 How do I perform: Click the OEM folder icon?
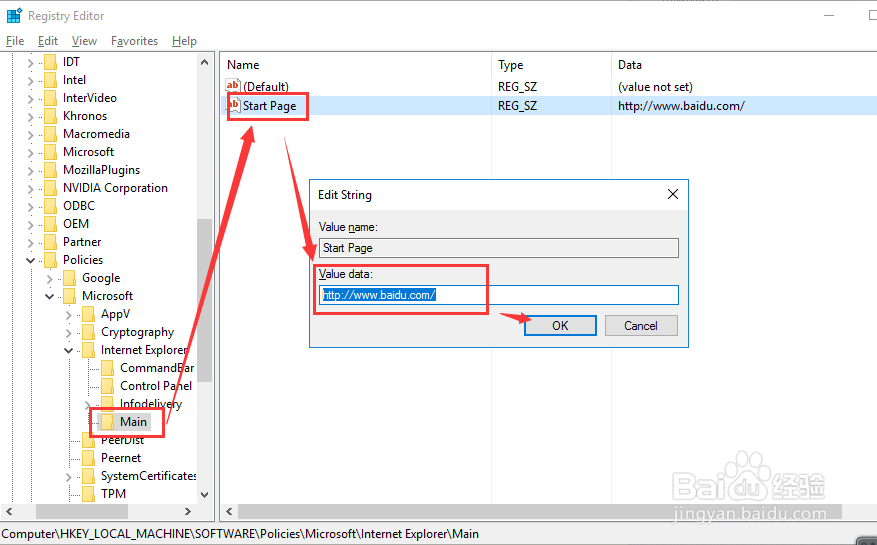(50, 224)
